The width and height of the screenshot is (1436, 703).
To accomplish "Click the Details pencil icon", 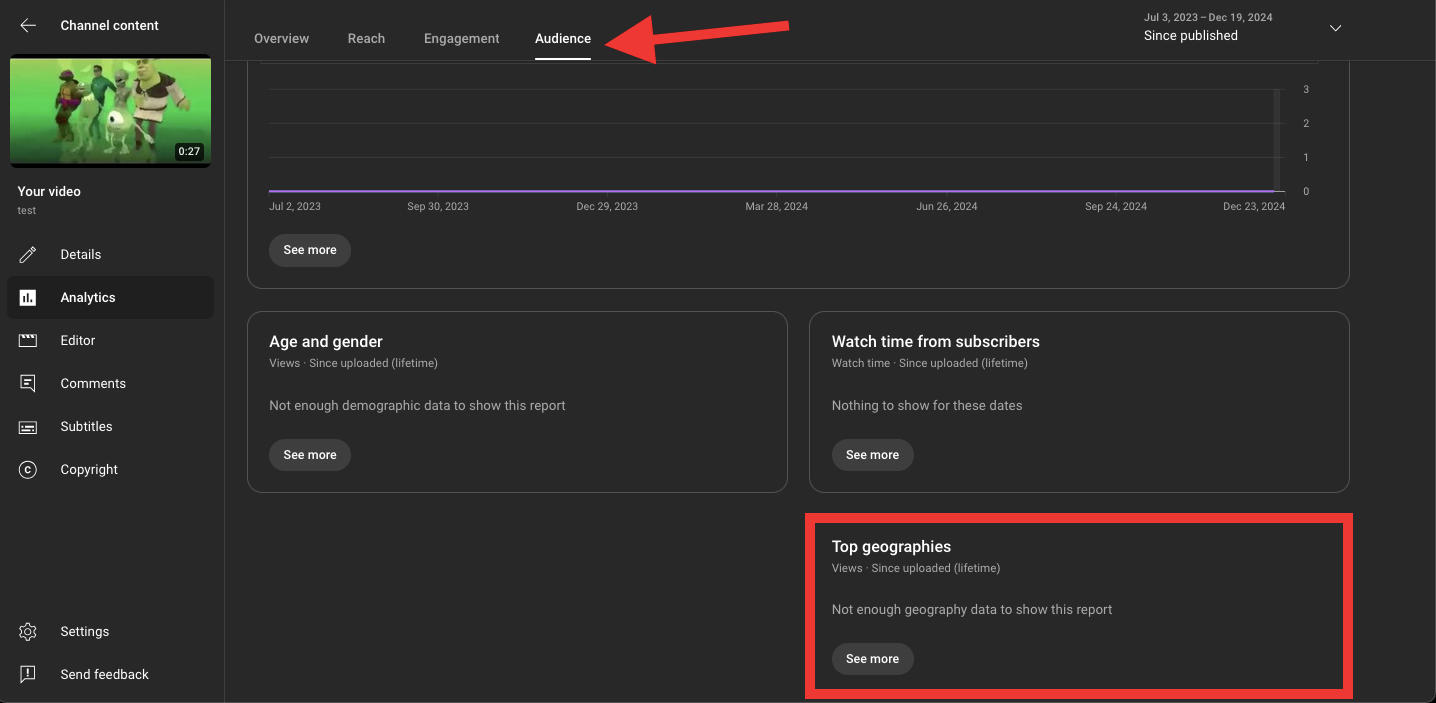I will coord(28,254).
